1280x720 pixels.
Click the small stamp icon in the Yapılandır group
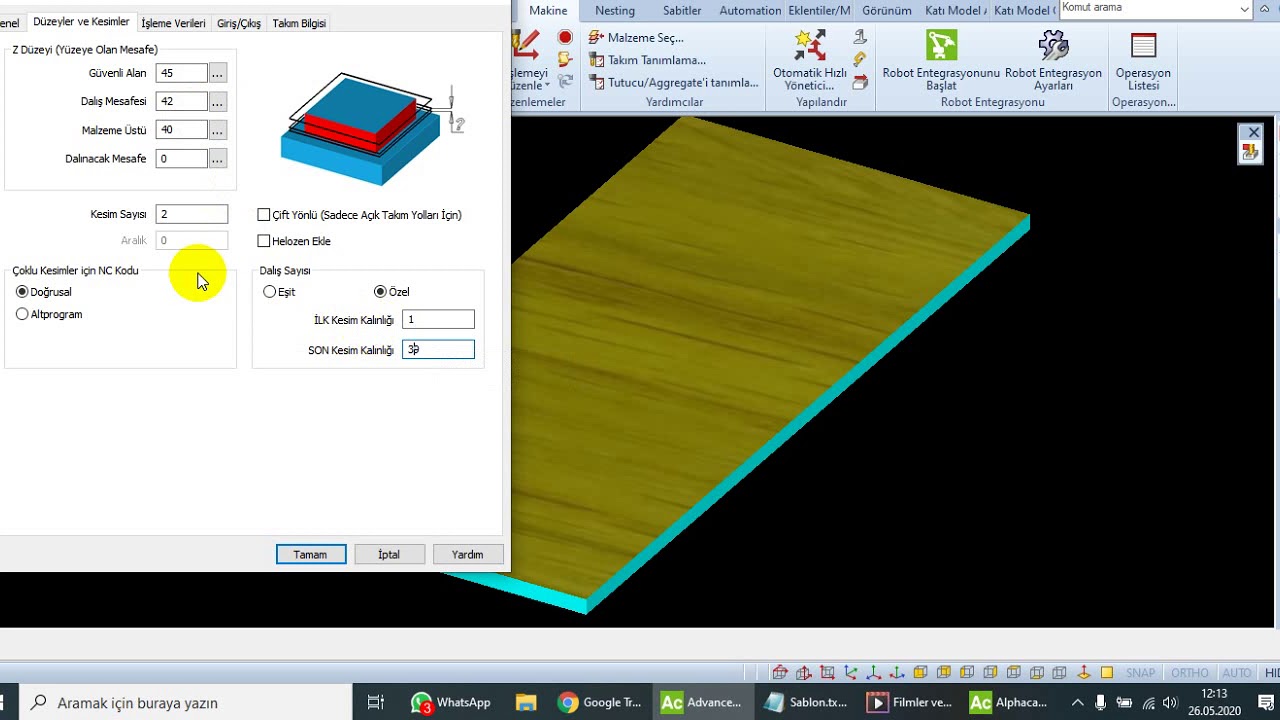(x=860, y=37)
